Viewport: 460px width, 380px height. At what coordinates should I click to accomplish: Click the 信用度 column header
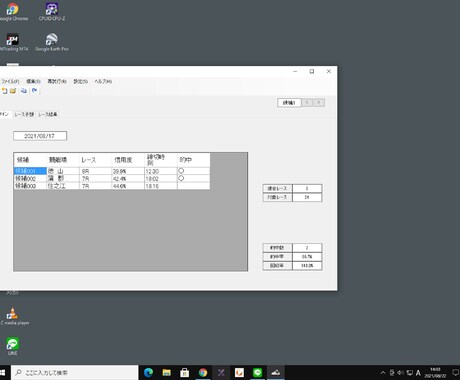(128, 160)
